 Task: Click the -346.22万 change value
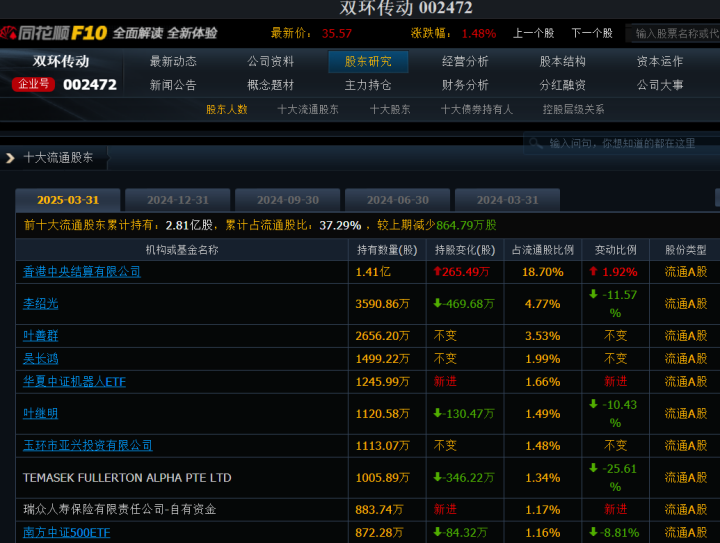coord(464,478)
